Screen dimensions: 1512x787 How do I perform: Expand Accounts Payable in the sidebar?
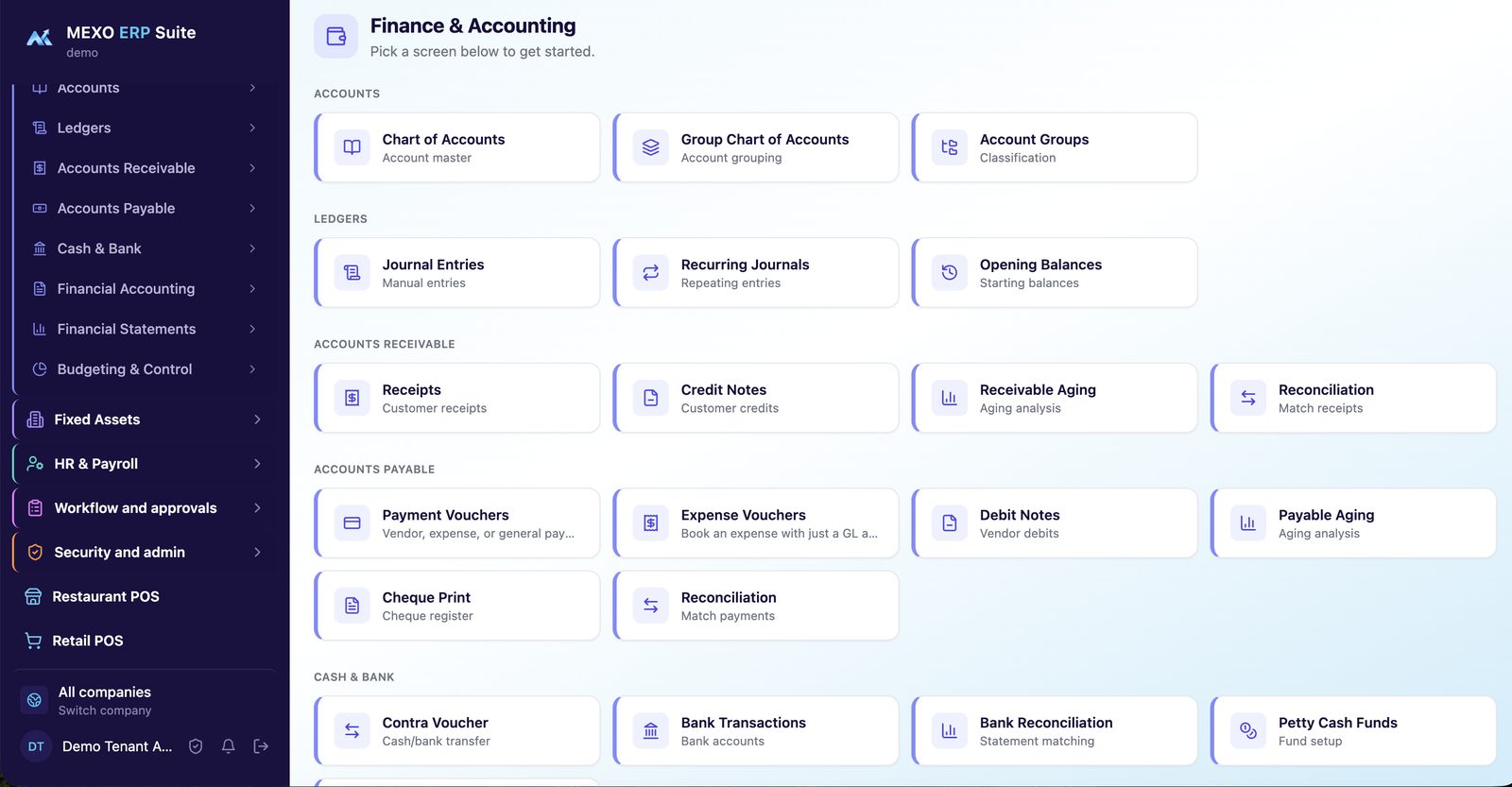(x=145, y=209)
